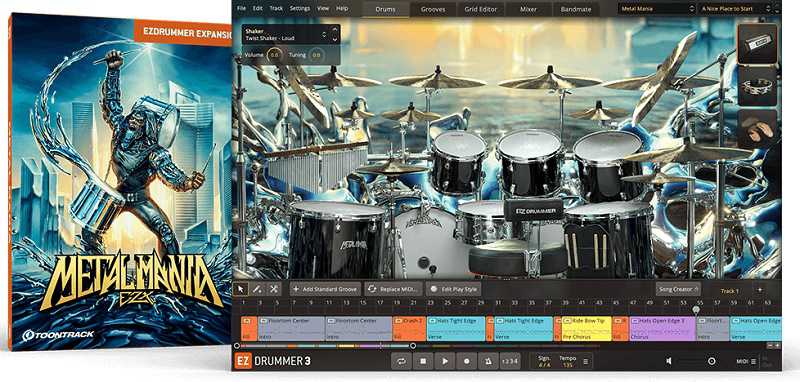The width and height of the screenshot is (800, 382).
Task: Click the timeline zoom-in plus icon
Action: pyautogui.click(x=777, y=345)
